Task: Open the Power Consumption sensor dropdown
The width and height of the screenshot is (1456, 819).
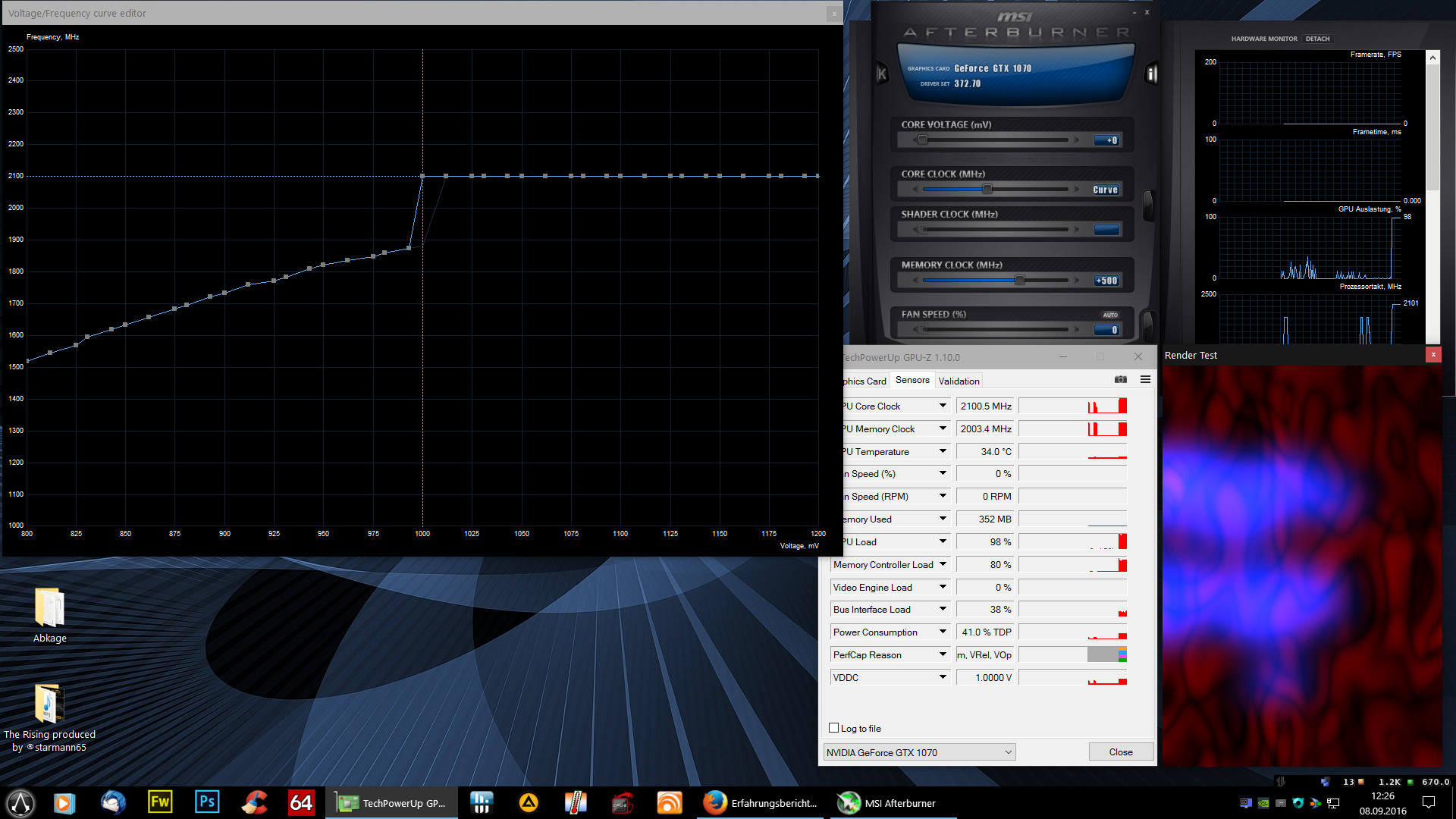Action: (943, 632)
